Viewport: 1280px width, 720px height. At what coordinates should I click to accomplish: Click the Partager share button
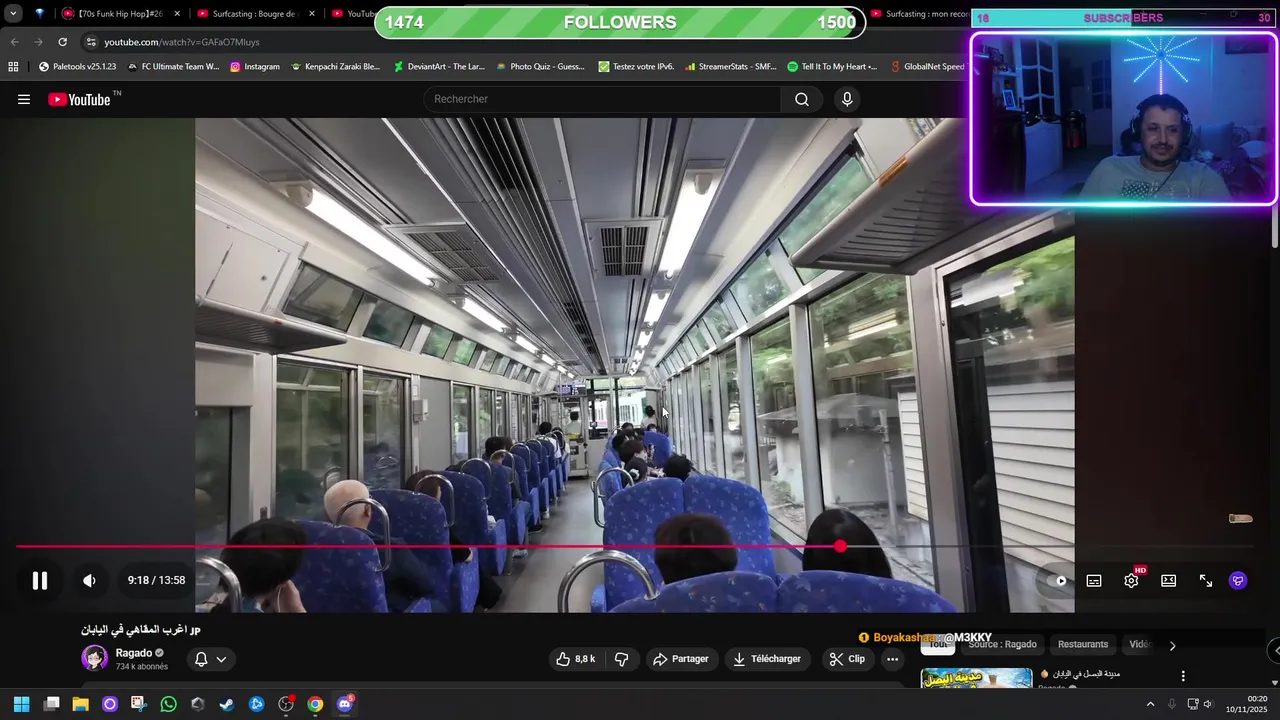point(681,659)
